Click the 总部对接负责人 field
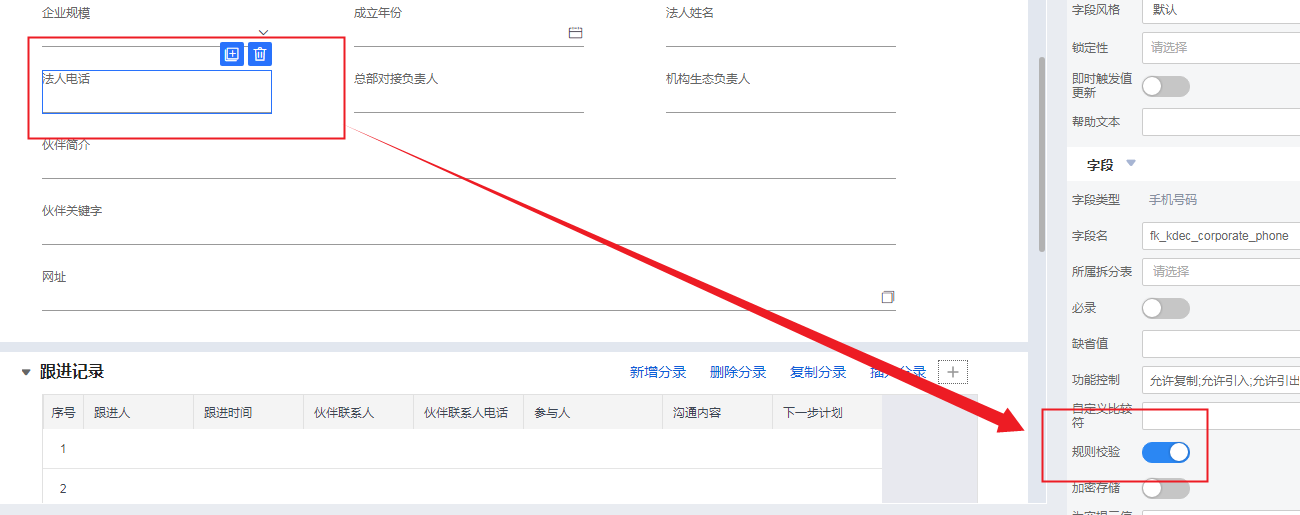1300x515 pixels. [x=469, y=91]
